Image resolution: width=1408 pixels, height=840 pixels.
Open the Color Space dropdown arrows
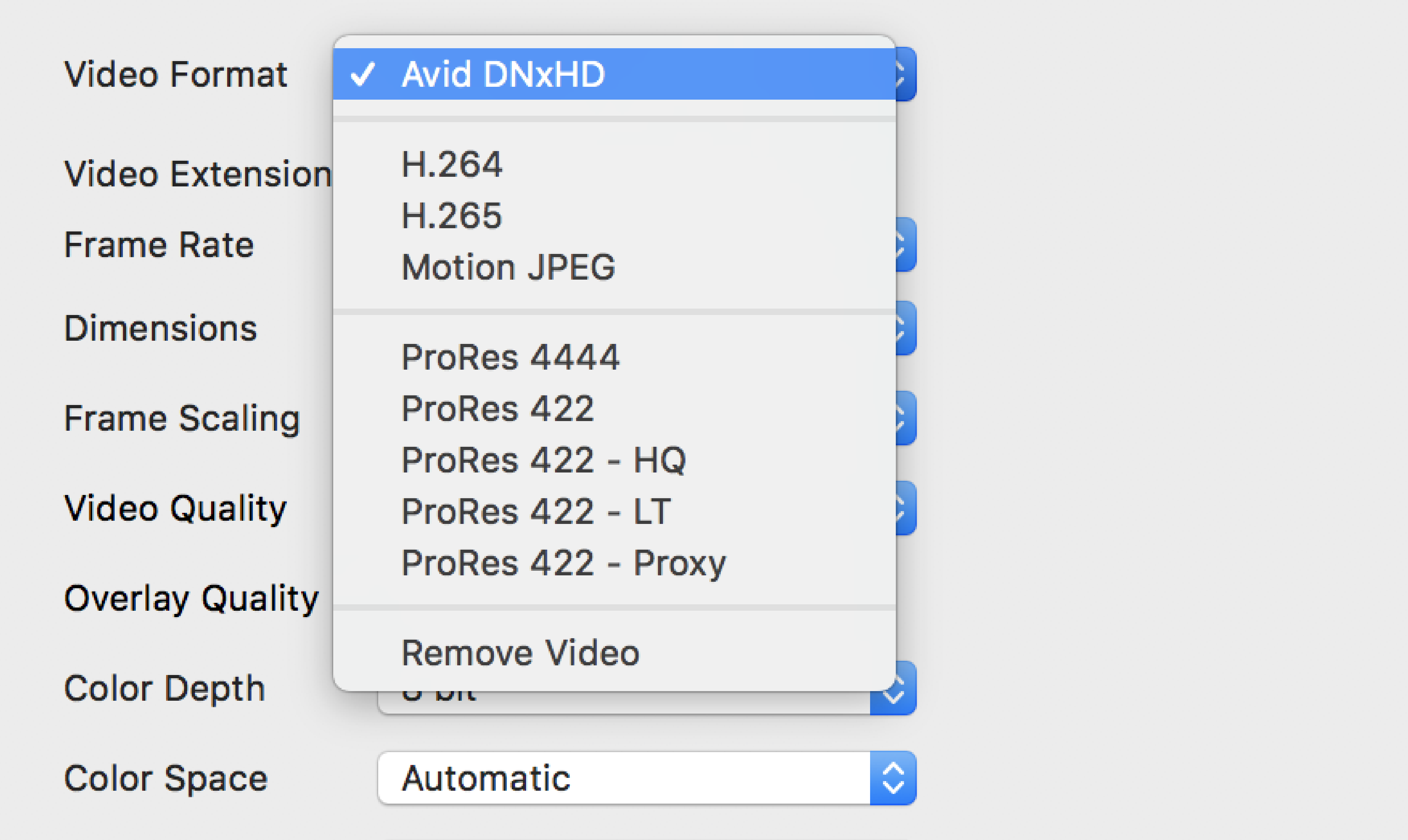[x=893, y=778]
